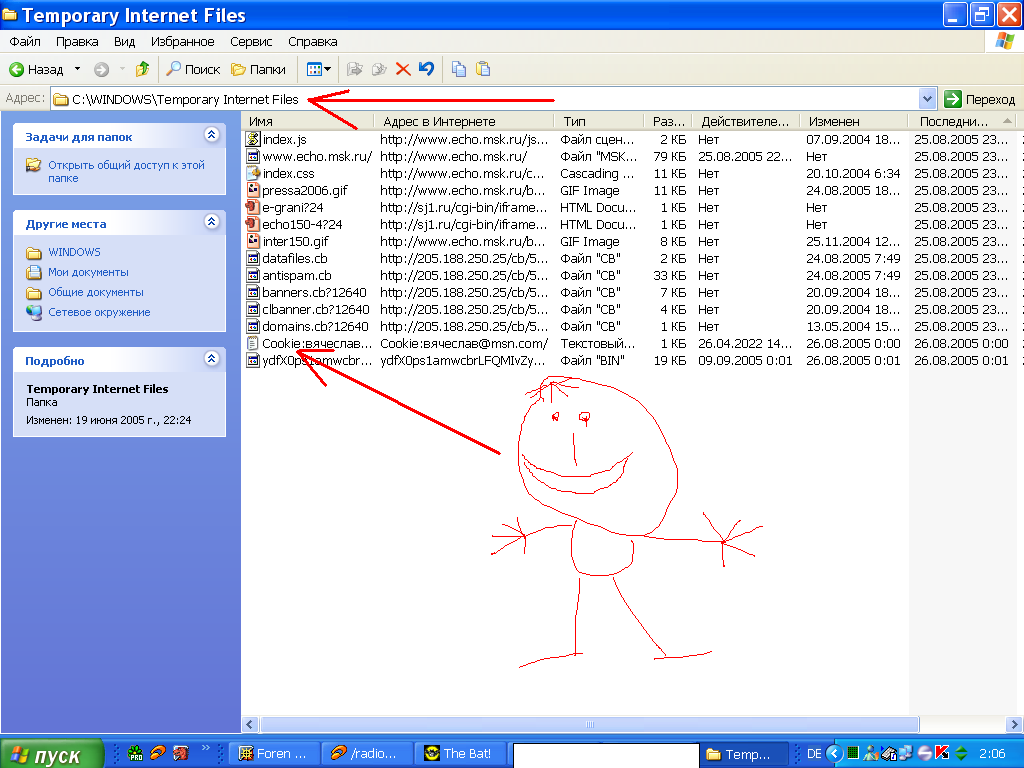
Task: Open the Сервис menu
Action: click(x=251, y=42)
